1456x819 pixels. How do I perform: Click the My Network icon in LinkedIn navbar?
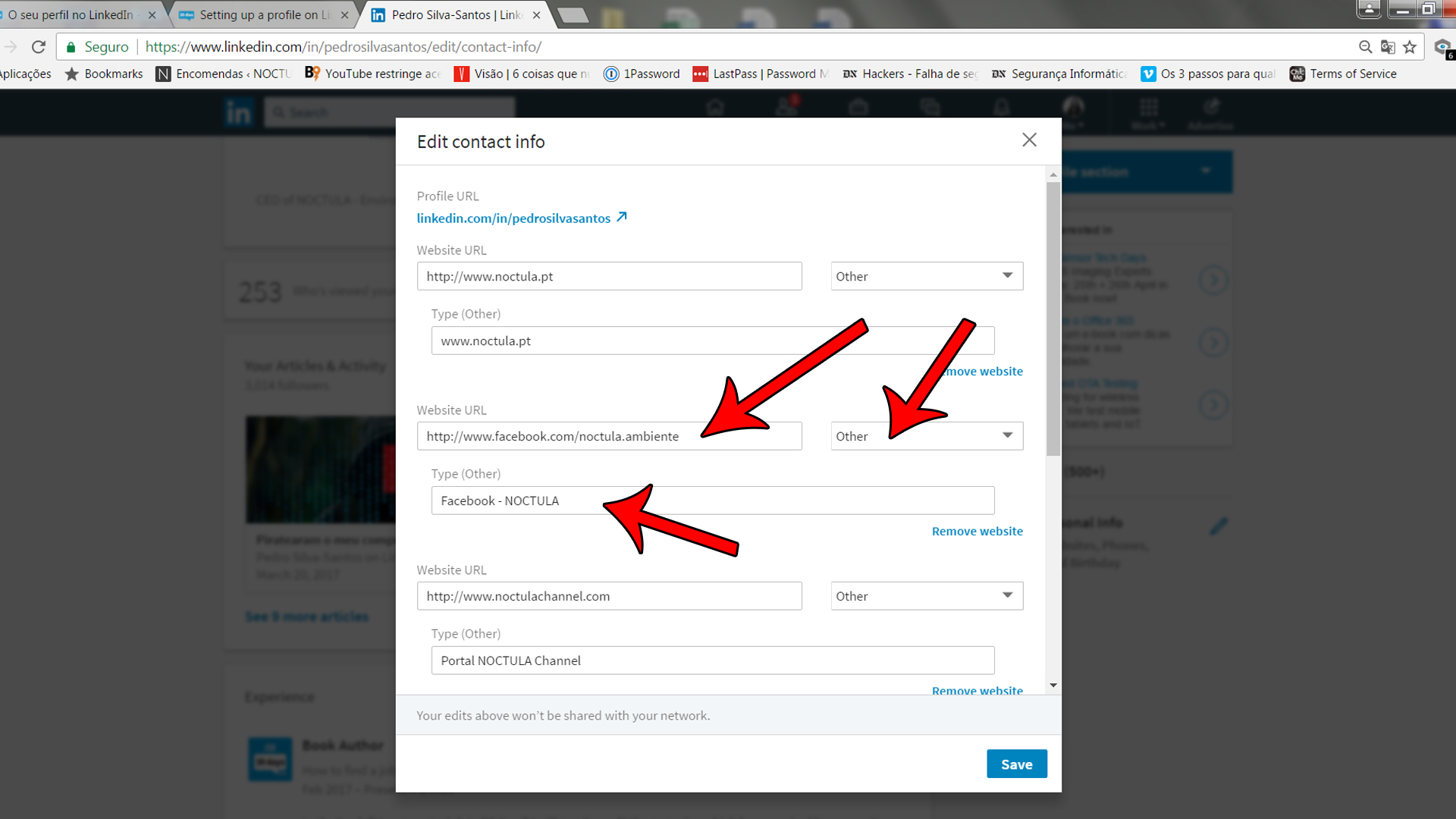coord(786,106)
